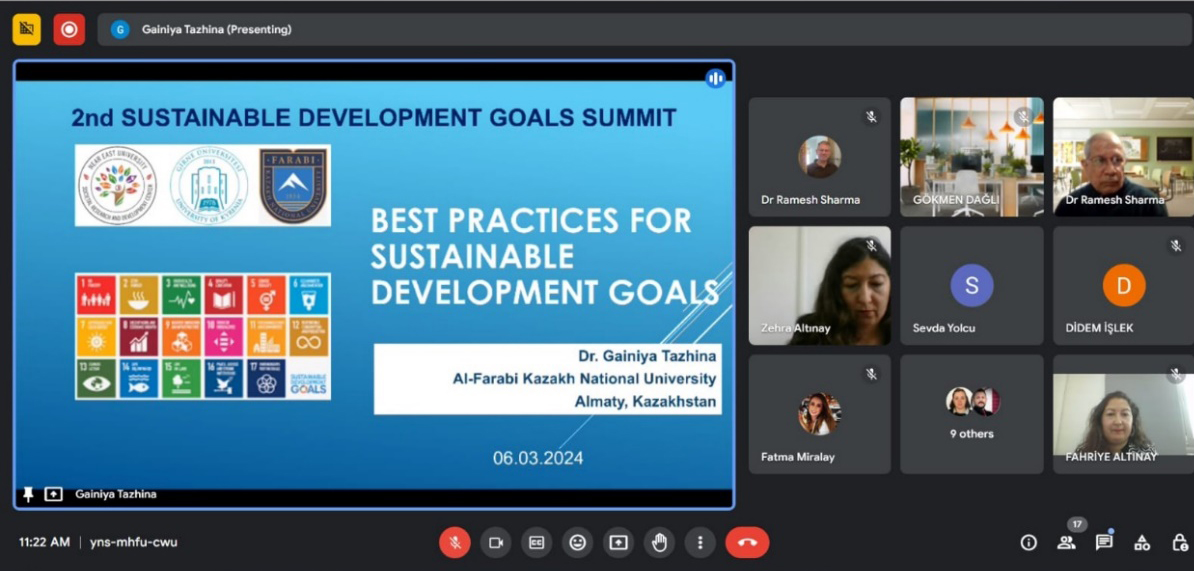Show the participants list
The height and width of the screenshot is (571, 1194).
pos(1066,542)
